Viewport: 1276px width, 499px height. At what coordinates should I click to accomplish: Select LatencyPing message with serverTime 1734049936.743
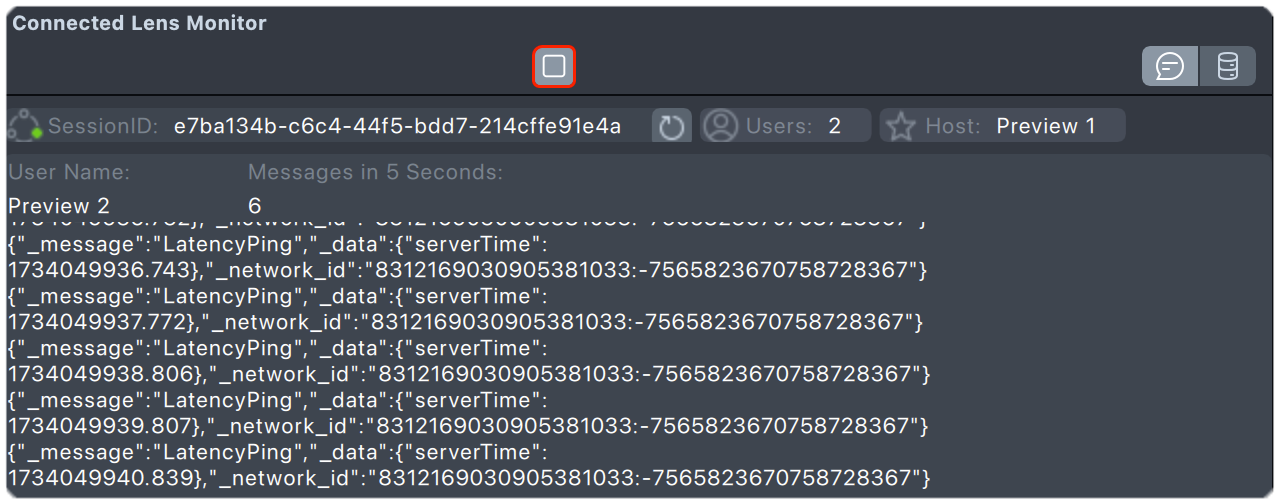coord(467,258)
